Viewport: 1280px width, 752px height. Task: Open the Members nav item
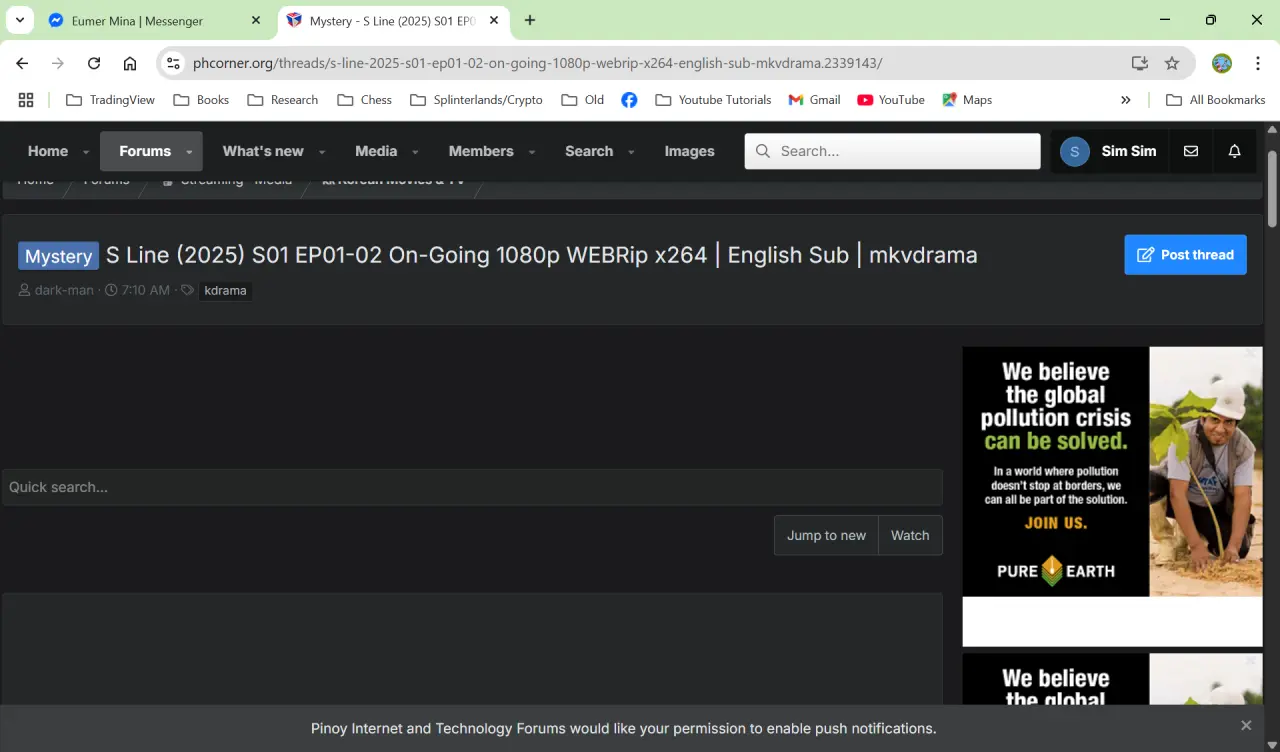click(481, 151)
